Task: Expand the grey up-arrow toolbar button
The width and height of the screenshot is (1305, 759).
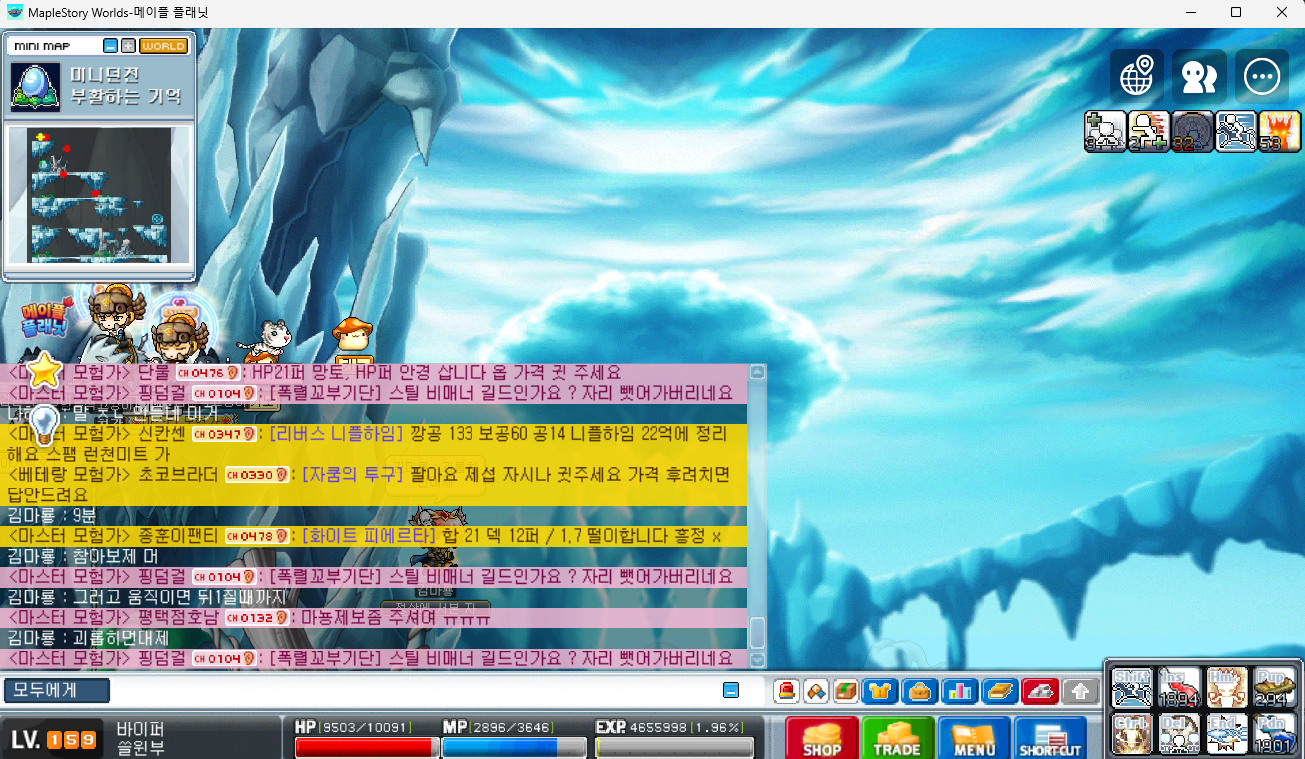Action: click(1080, 691)
